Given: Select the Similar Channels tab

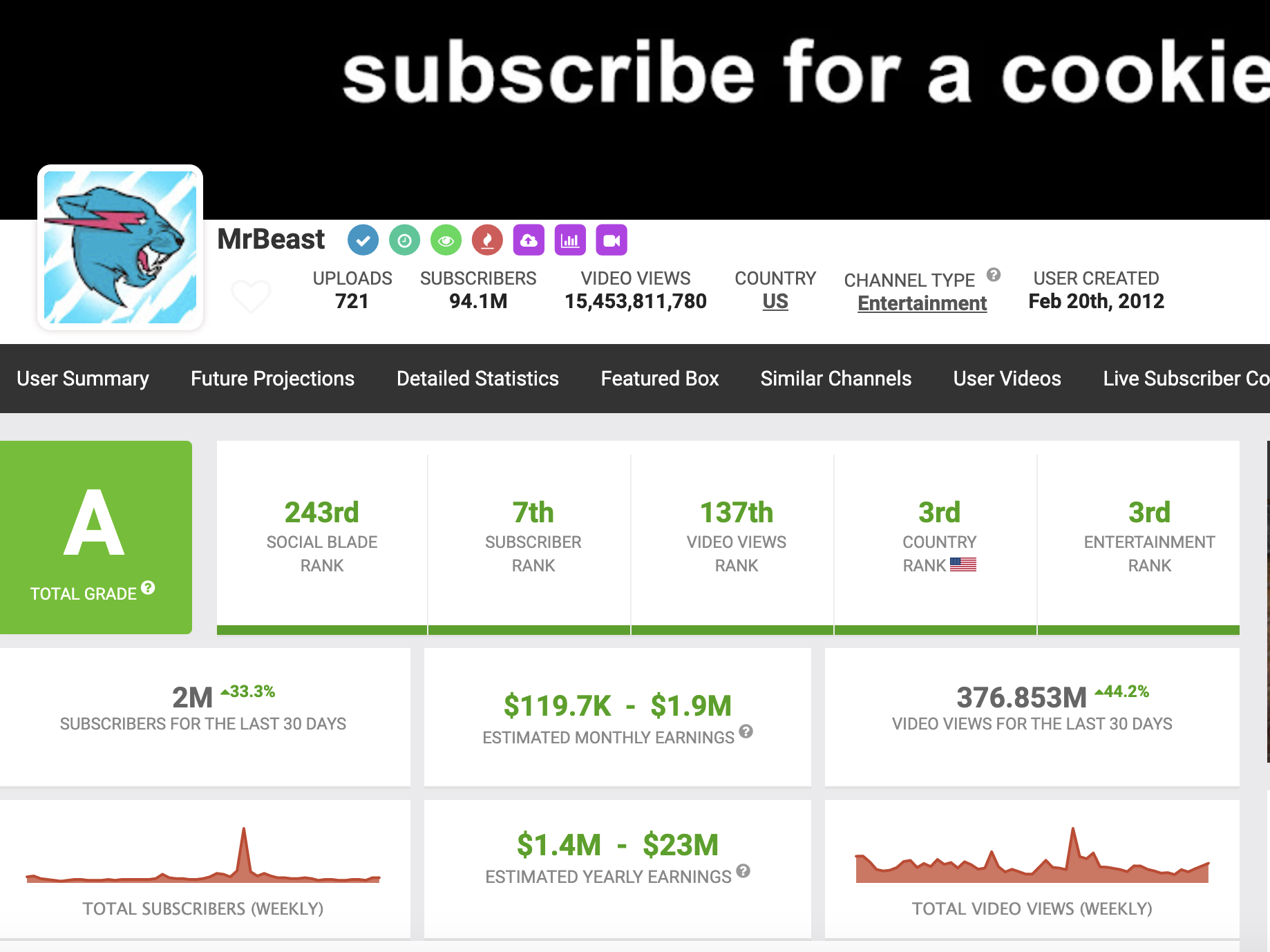Looking at the screenshot, I should (x=836, y=379).
